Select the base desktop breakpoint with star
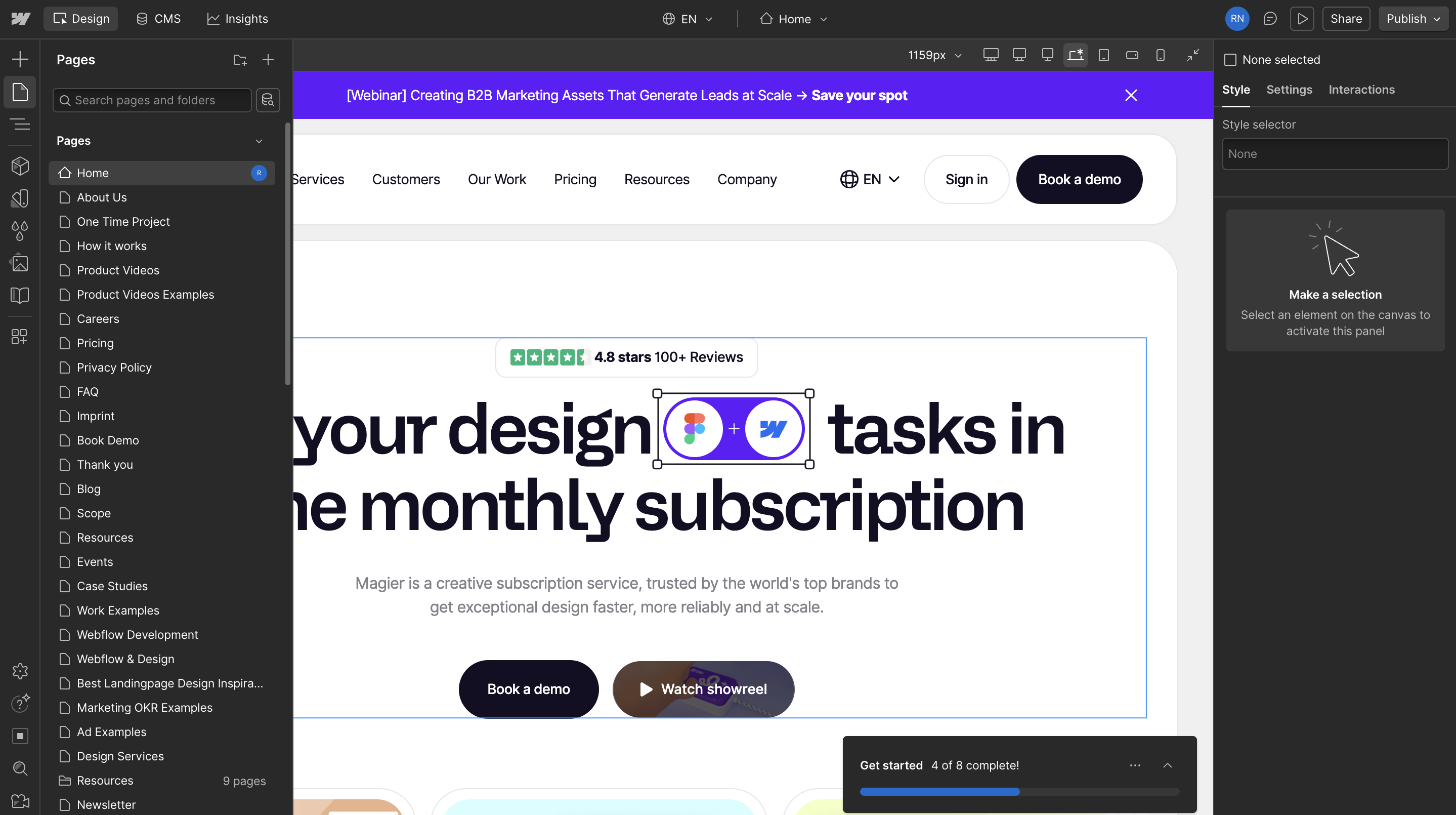The image size is (1456, 815). [1075, 55]
